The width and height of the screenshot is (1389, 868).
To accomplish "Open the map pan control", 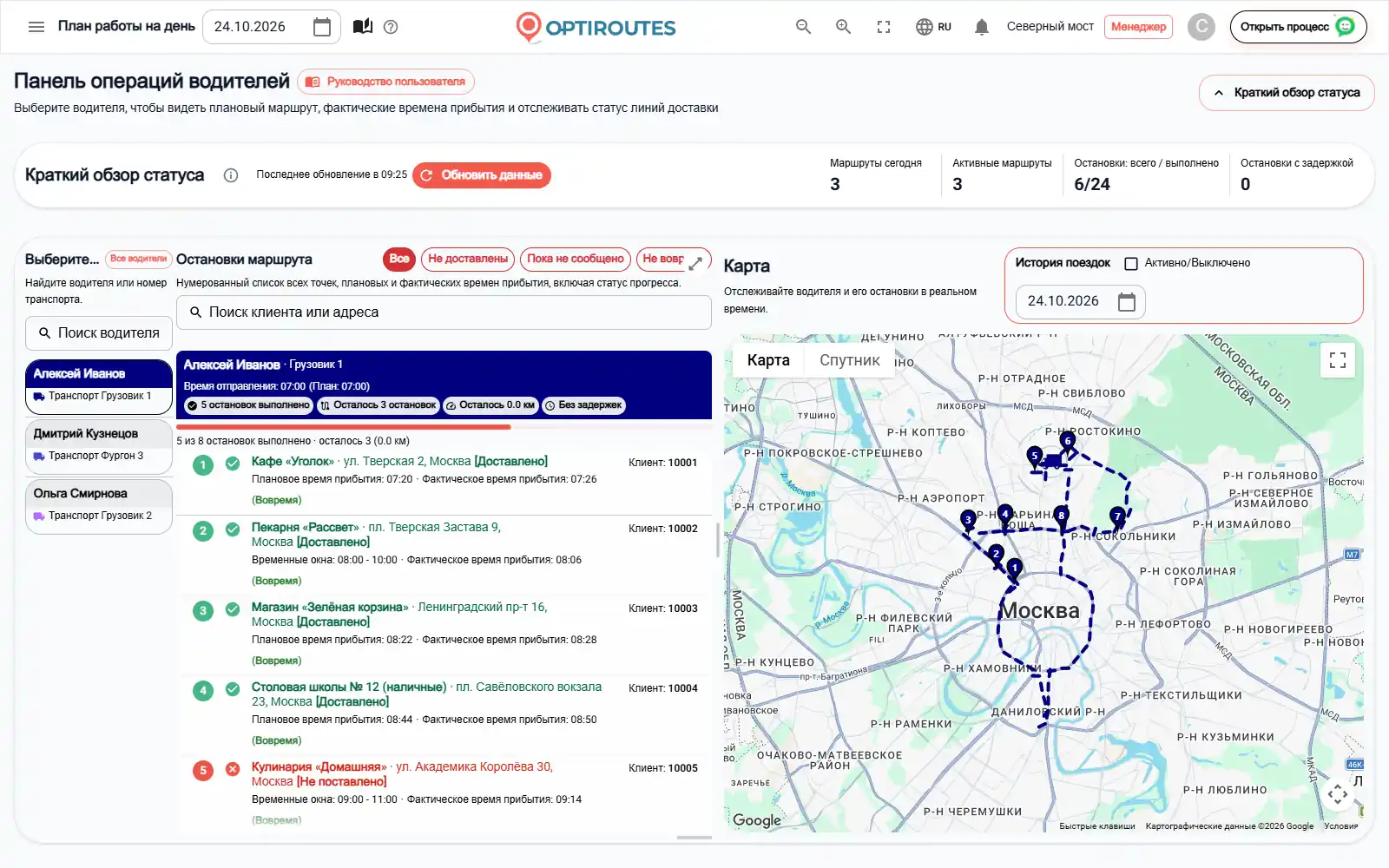I will click(1338, 793).
